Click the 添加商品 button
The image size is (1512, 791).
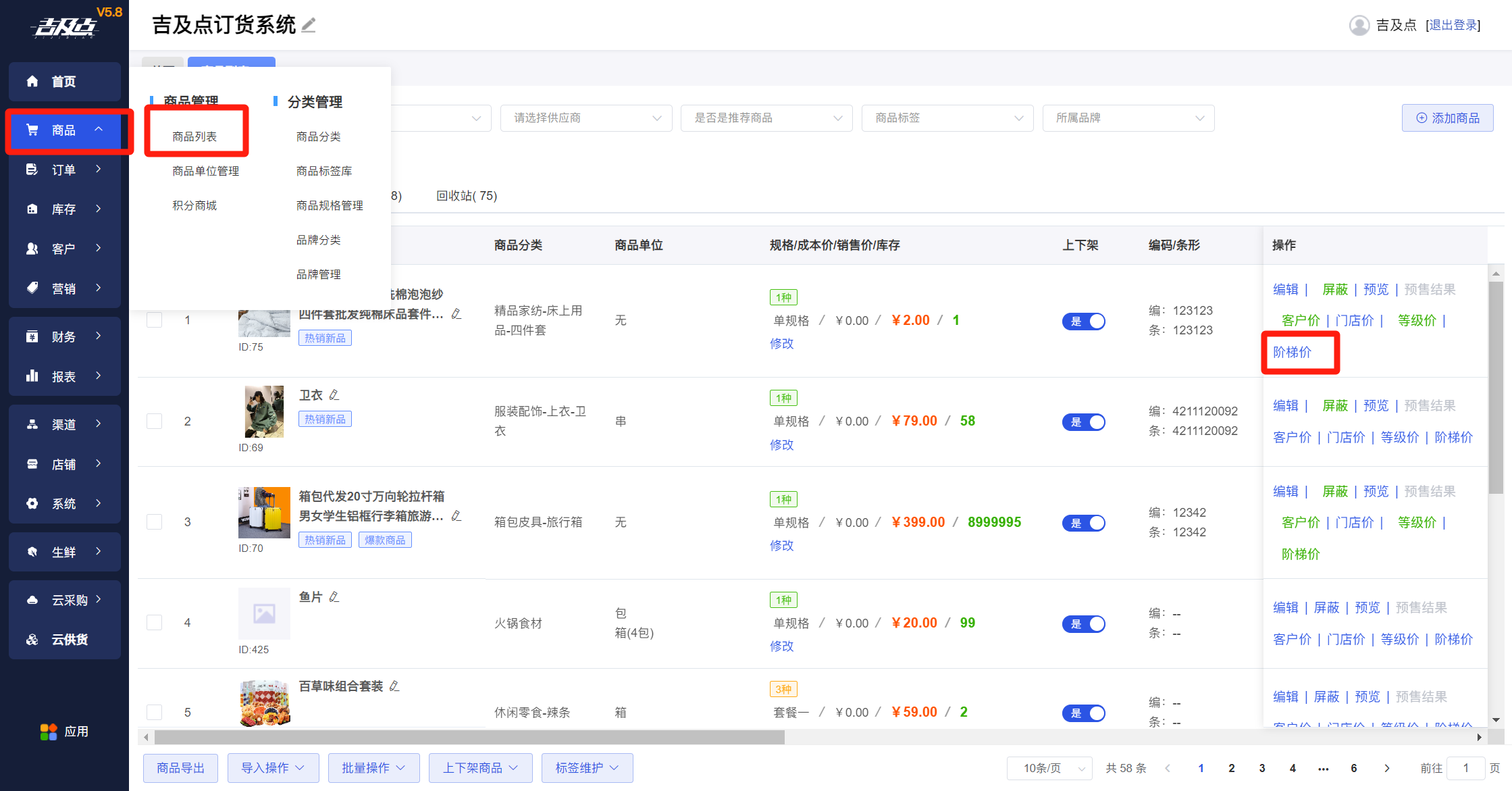1446,118
